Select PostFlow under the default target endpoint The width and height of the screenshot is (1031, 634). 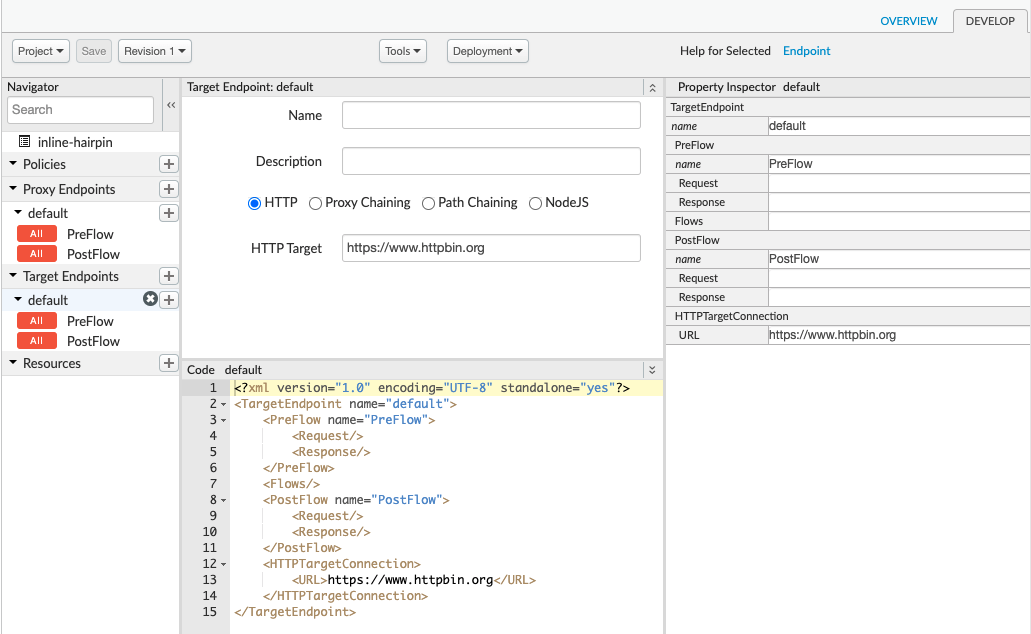(x=93, y=341)
